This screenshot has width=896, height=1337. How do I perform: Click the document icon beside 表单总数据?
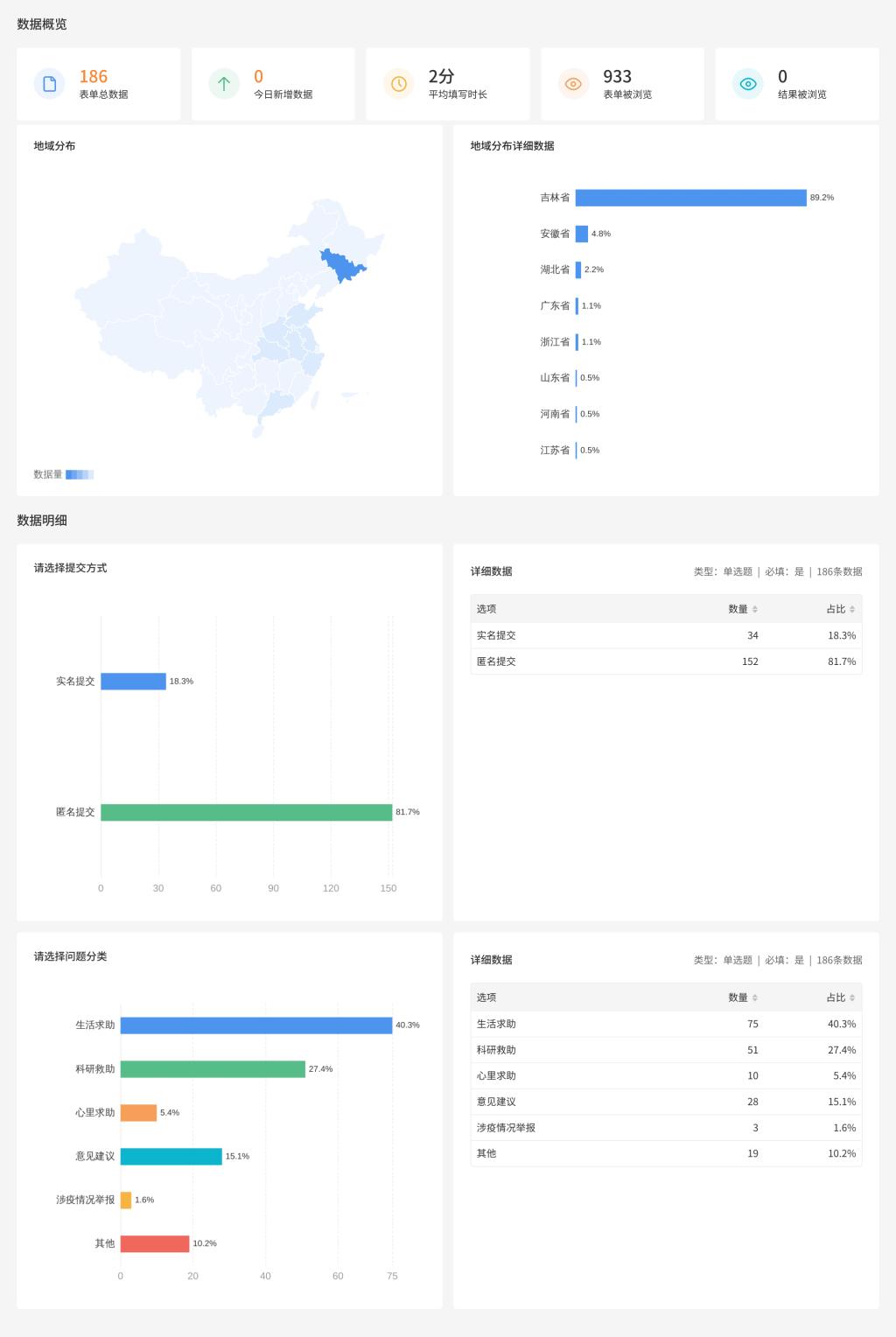coord(49,84)
